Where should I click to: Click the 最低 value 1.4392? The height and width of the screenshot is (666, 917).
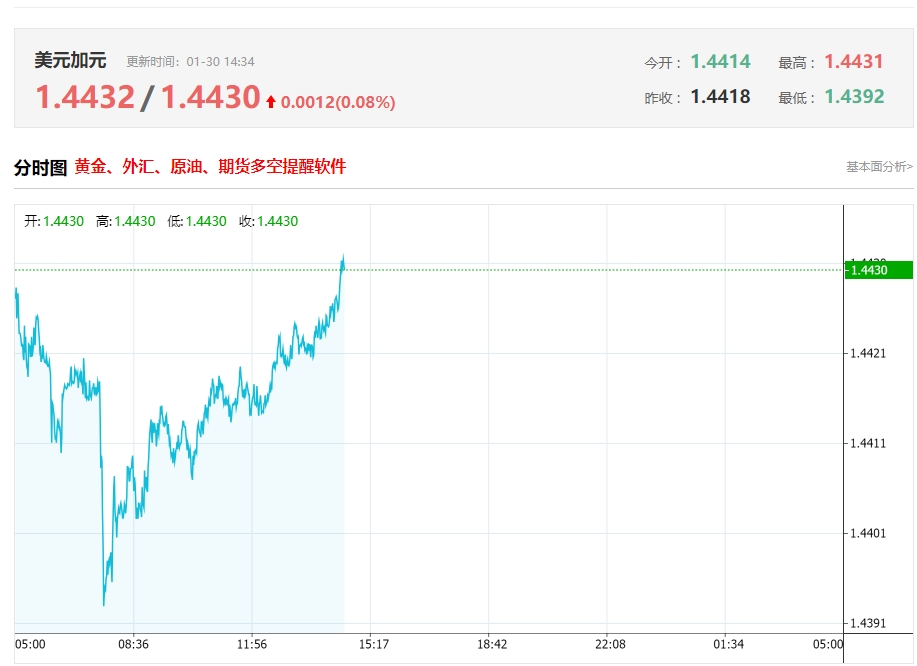[x=854, y=98]
